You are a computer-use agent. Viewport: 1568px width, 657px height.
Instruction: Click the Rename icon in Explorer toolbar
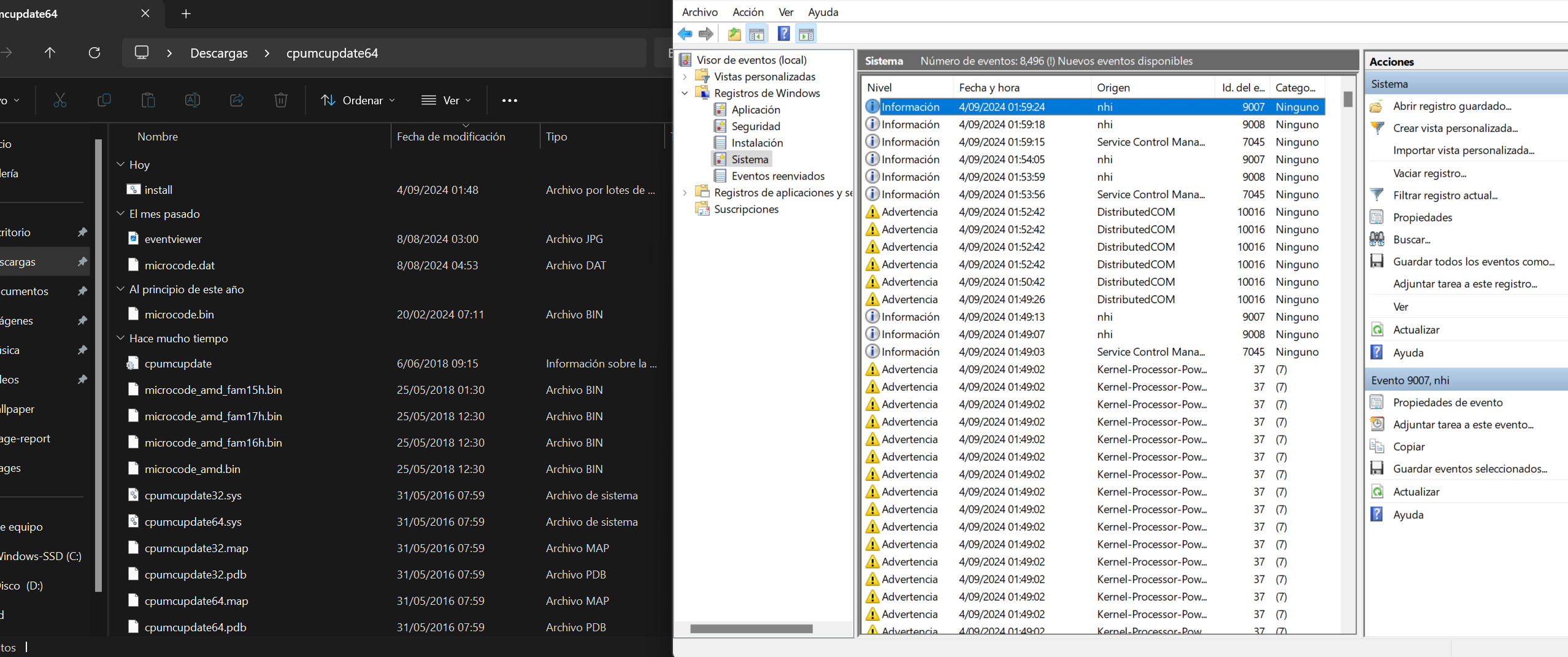193,100
